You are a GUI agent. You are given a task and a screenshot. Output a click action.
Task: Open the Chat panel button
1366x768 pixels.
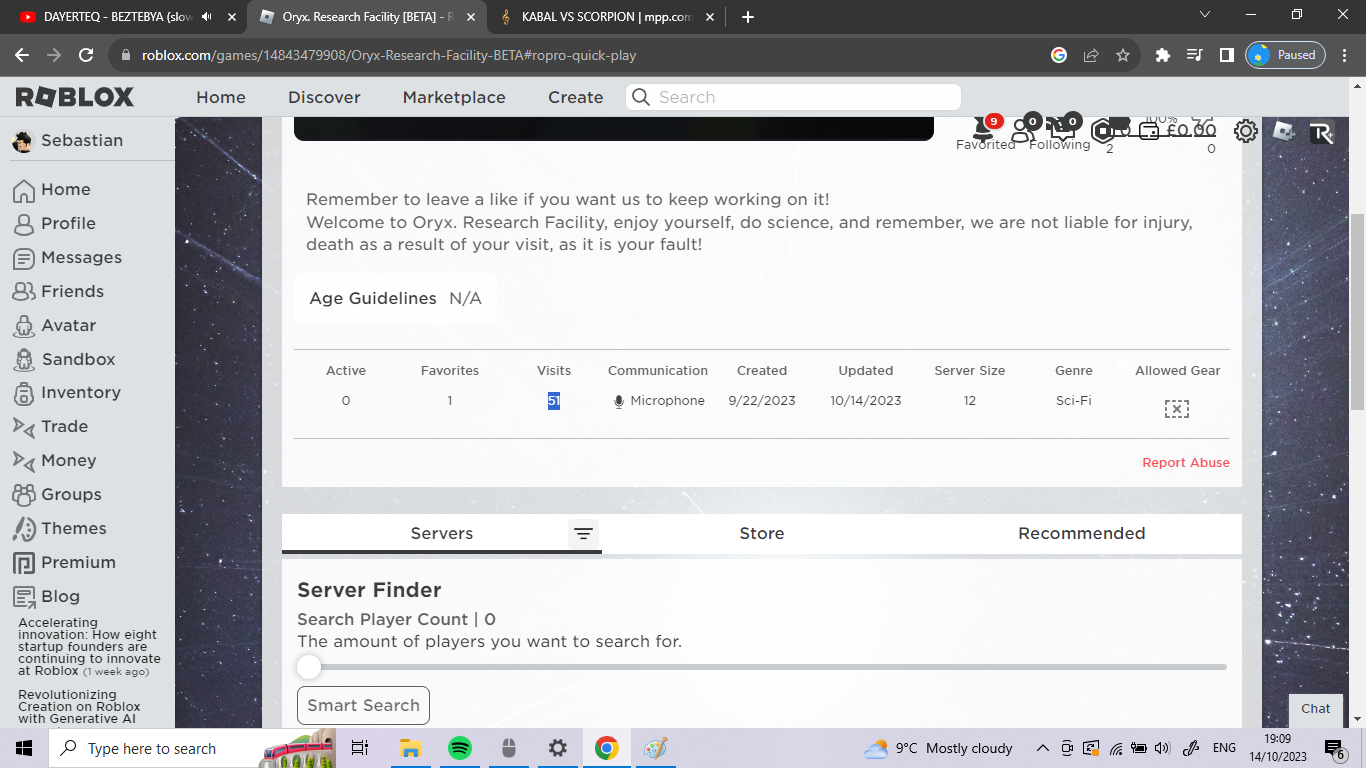pos(1315,708)
